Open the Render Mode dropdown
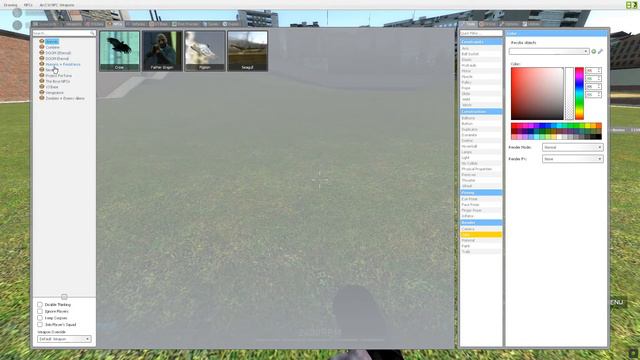Image resolution: width=640 pixels, height=360 pixels. pos(573,147)
